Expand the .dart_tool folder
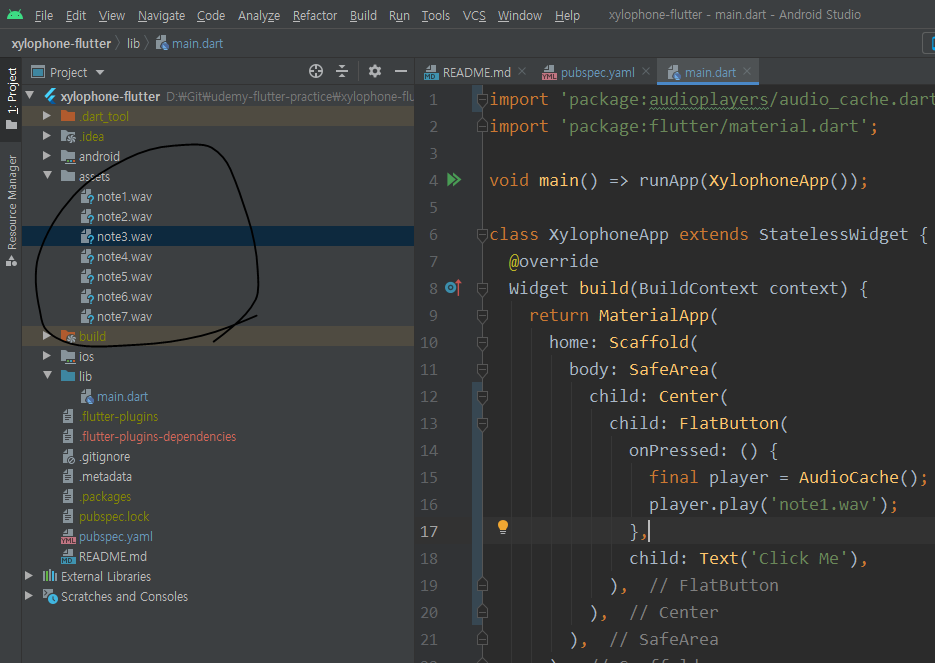 tap(47, 116)
